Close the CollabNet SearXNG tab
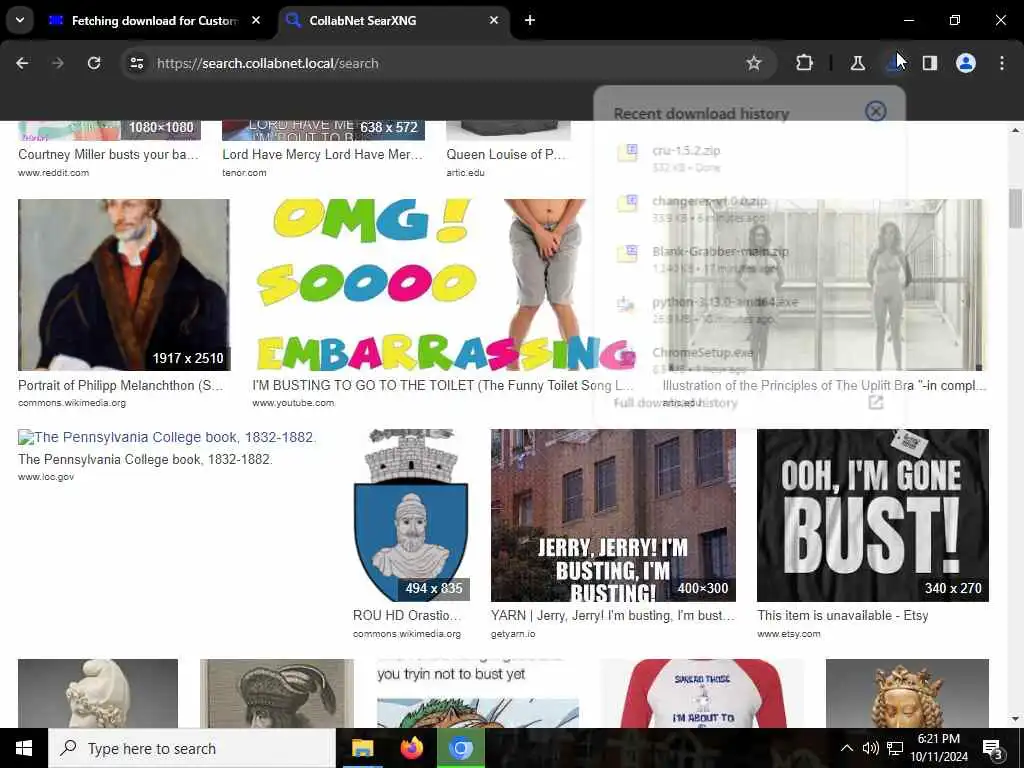Screen dimensions: 1024x768 tap(494, 21)
